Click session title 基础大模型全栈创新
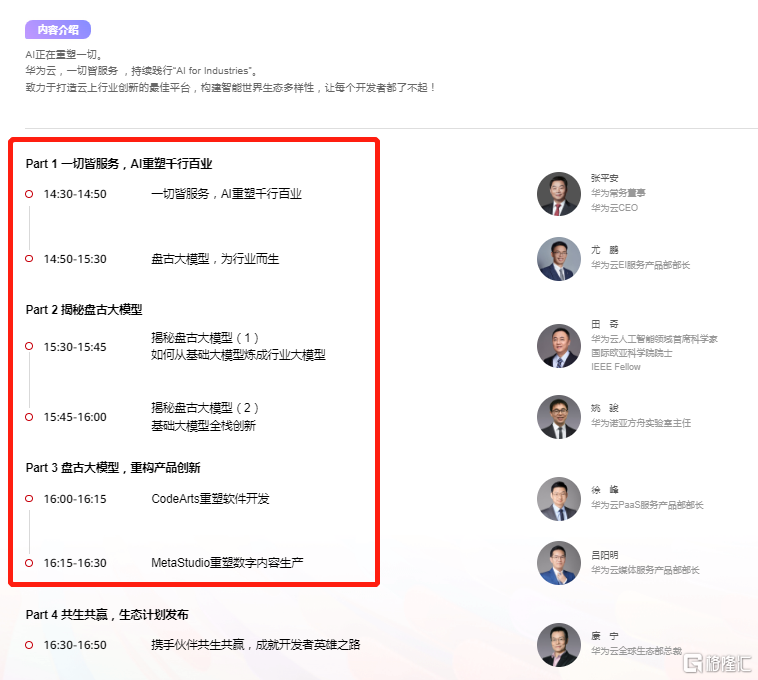This screenshot has width=758, height=680. pos(204,426)
